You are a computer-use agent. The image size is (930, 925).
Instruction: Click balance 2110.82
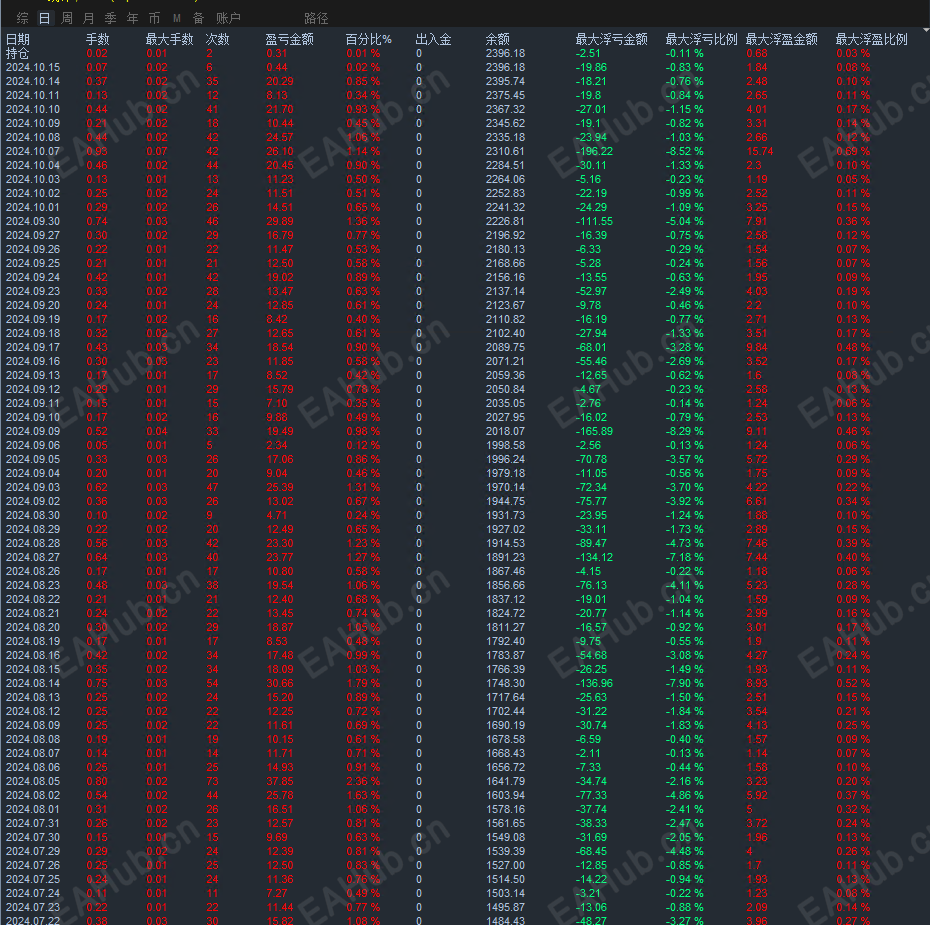pyautogui.click(x=505, y=319)
